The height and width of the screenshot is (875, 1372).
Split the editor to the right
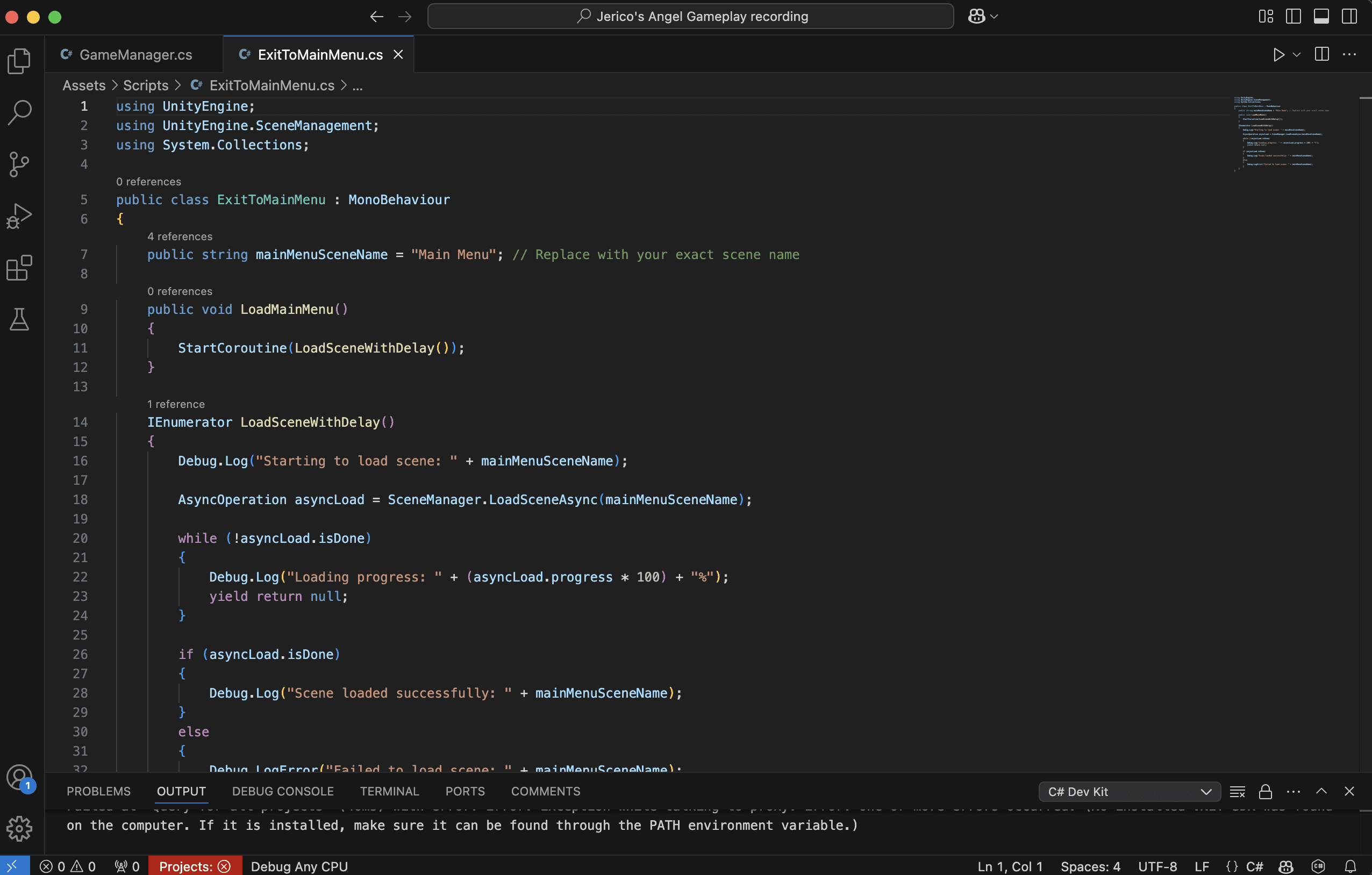pos(1322,54)
